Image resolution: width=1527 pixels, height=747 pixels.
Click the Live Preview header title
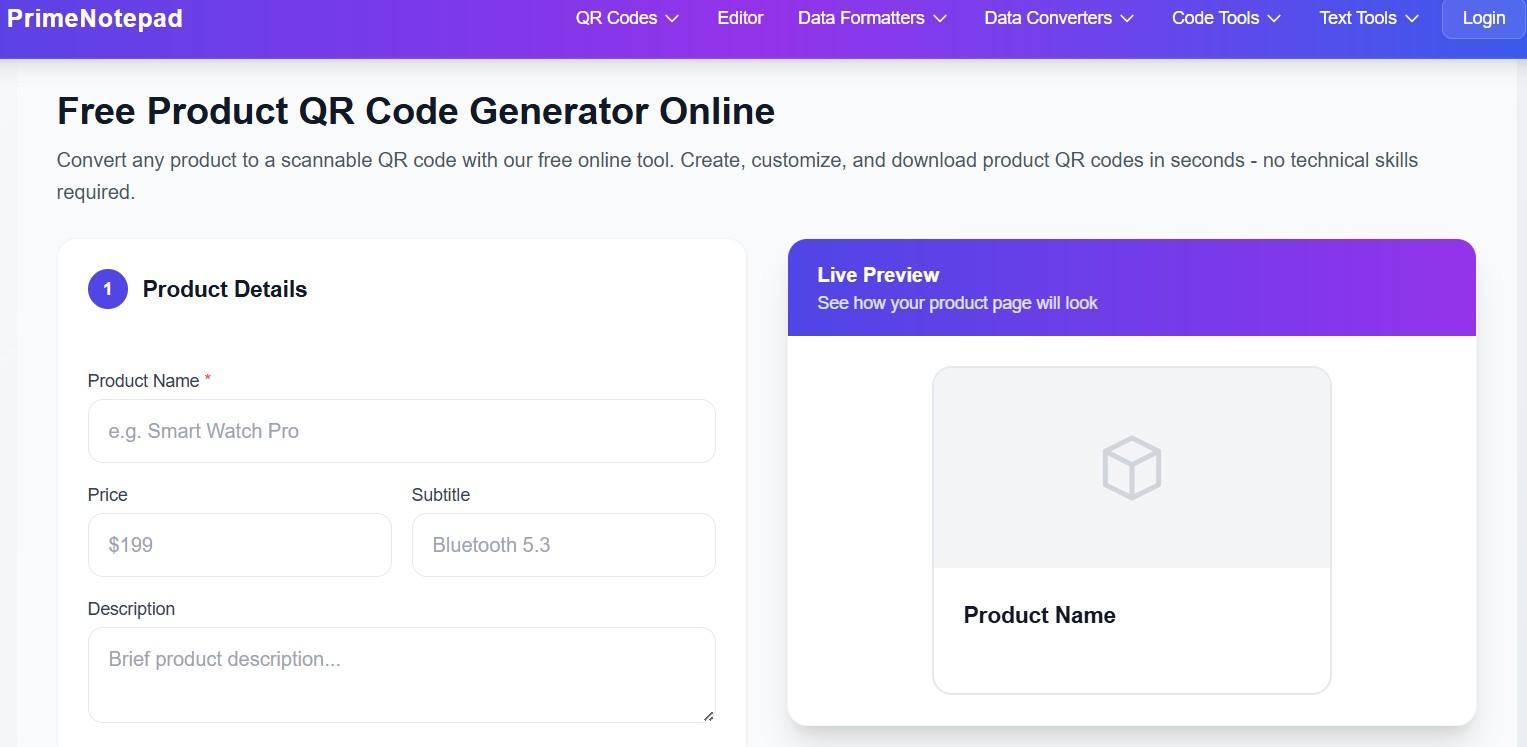(x=878, y=275)
